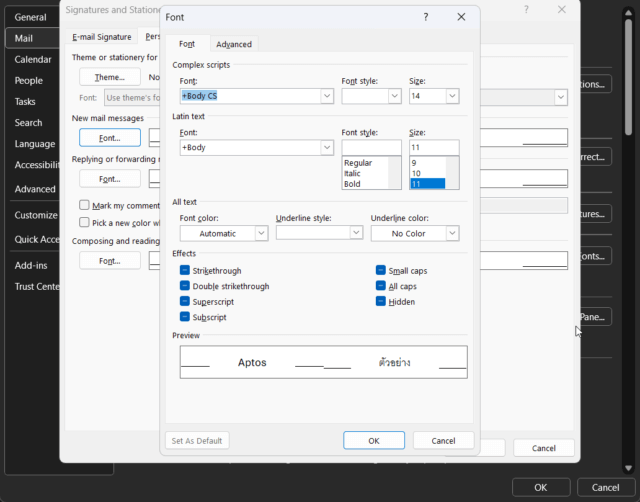Select People in Outlook Options sidebar
The image size is (640, 502).
coord(29,81)
